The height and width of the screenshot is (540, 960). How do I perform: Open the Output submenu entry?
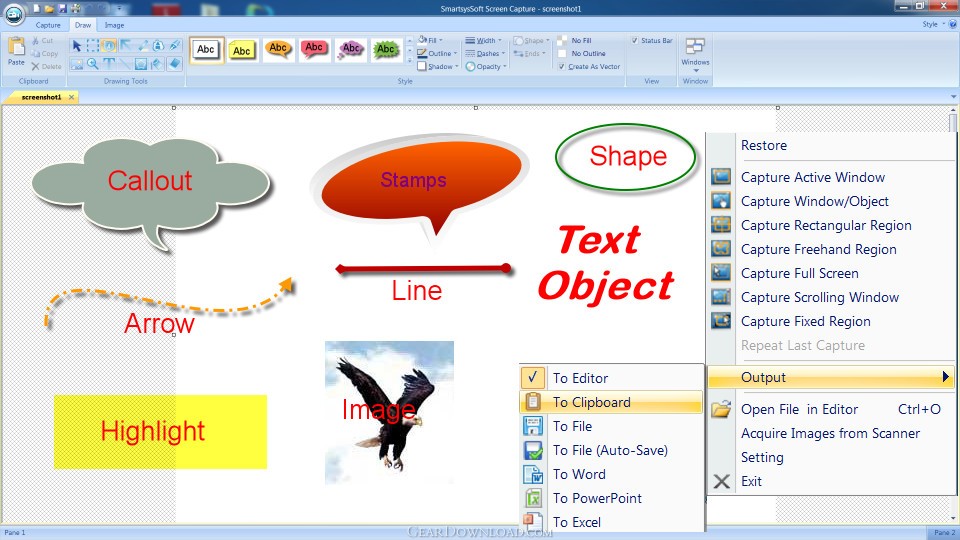pyautogui.click(x=831, y=378)
